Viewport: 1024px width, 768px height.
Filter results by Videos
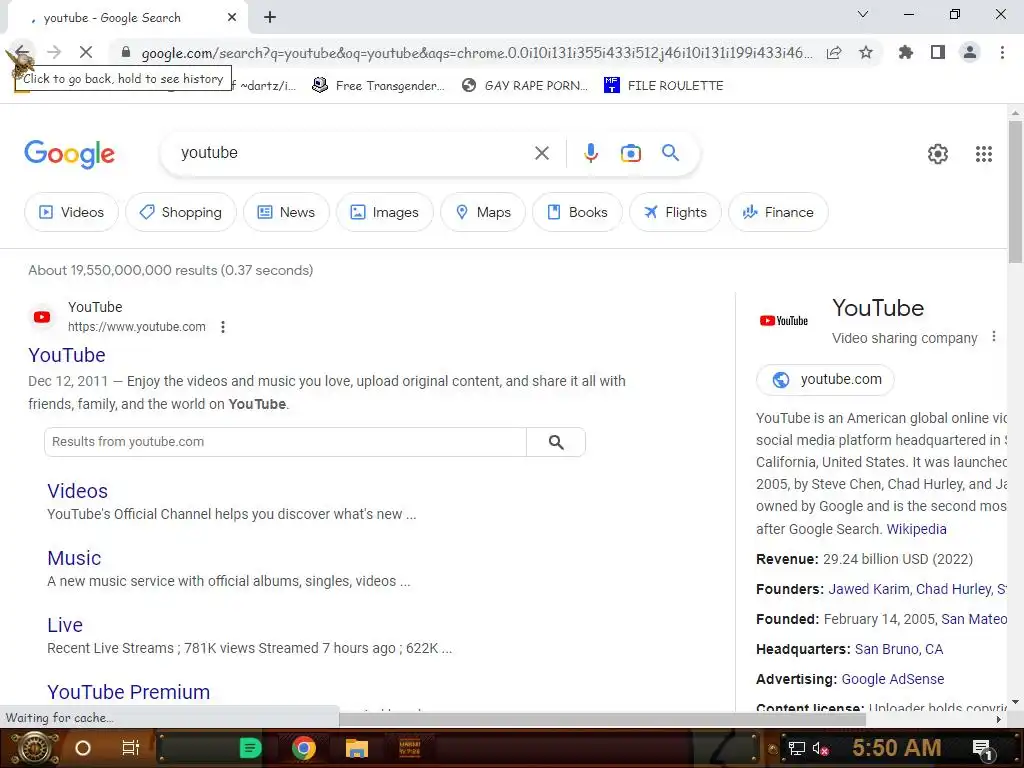click(71, 212)
